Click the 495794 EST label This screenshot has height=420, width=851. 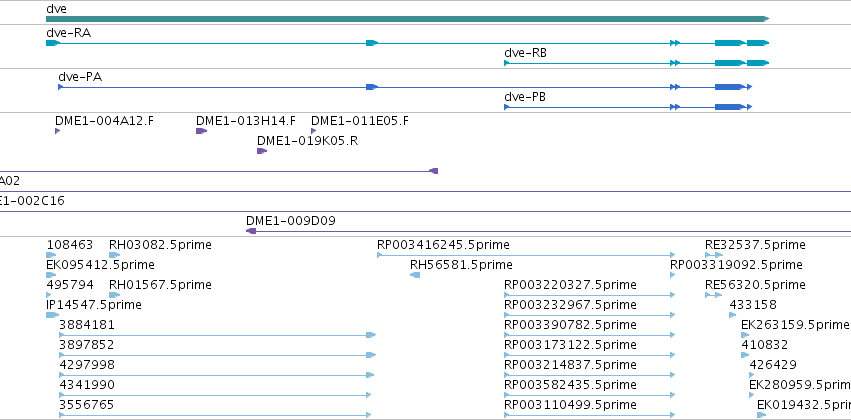(69, 285)
